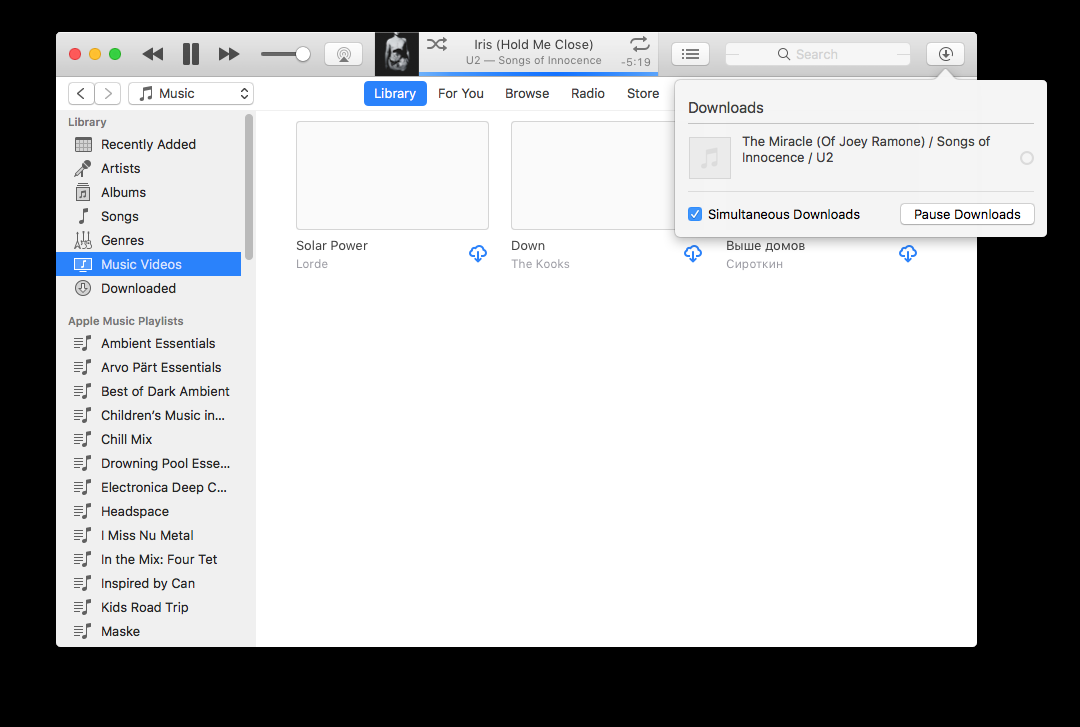This screenshot has height=727, width=1080.
Task: Go back with the left chevron
Action: click(81, 94)
